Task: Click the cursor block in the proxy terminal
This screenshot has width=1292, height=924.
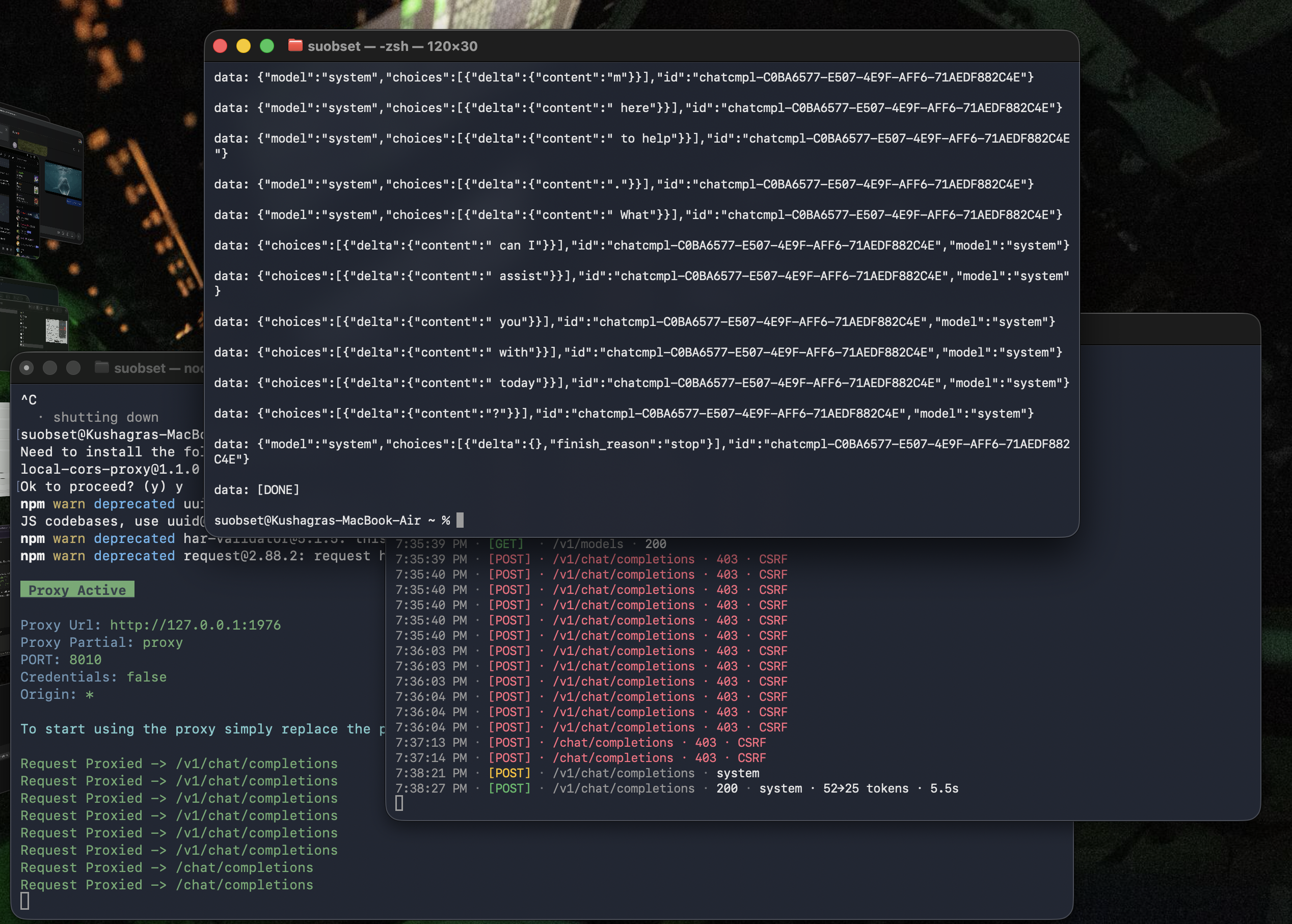Action: (x=25, y=901)
